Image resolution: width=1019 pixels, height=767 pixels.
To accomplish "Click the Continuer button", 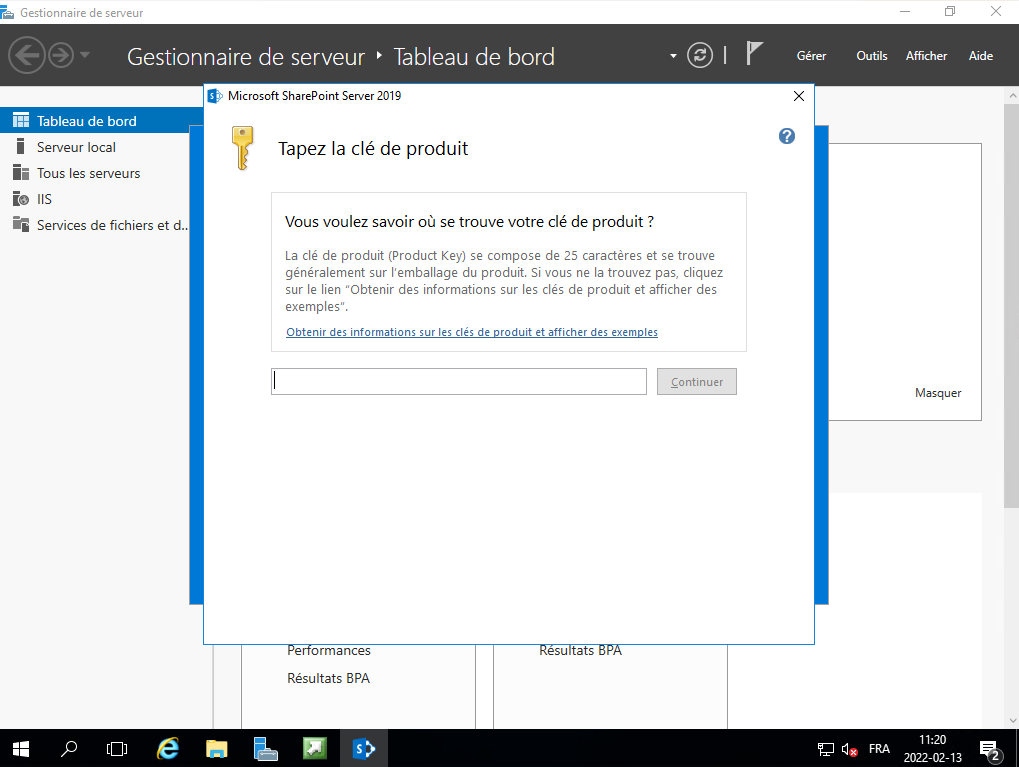I will tap(696, 382).
